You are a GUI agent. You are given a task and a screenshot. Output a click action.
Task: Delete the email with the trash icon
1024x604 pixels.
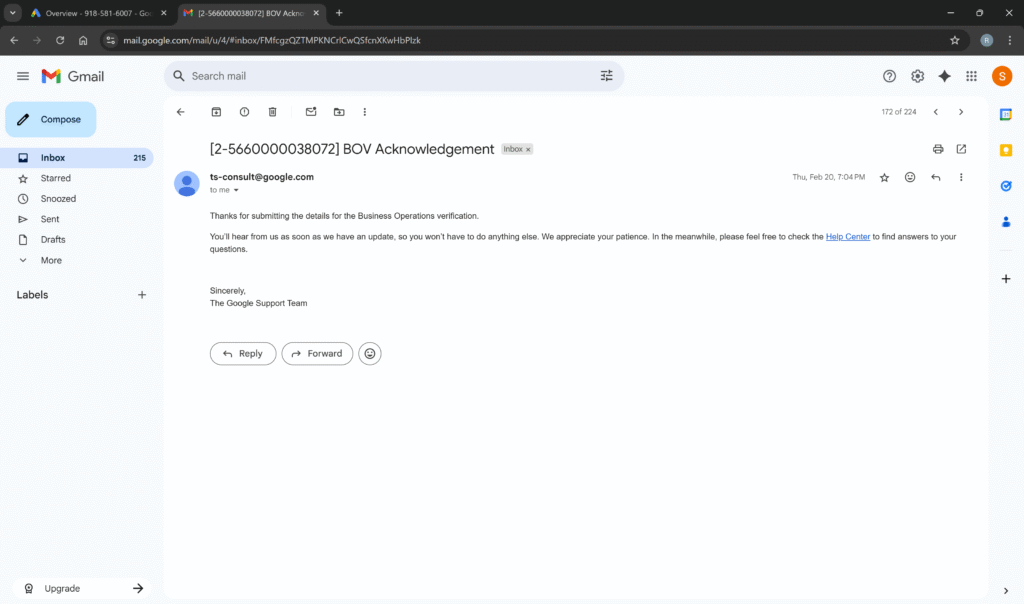[272, 112]
